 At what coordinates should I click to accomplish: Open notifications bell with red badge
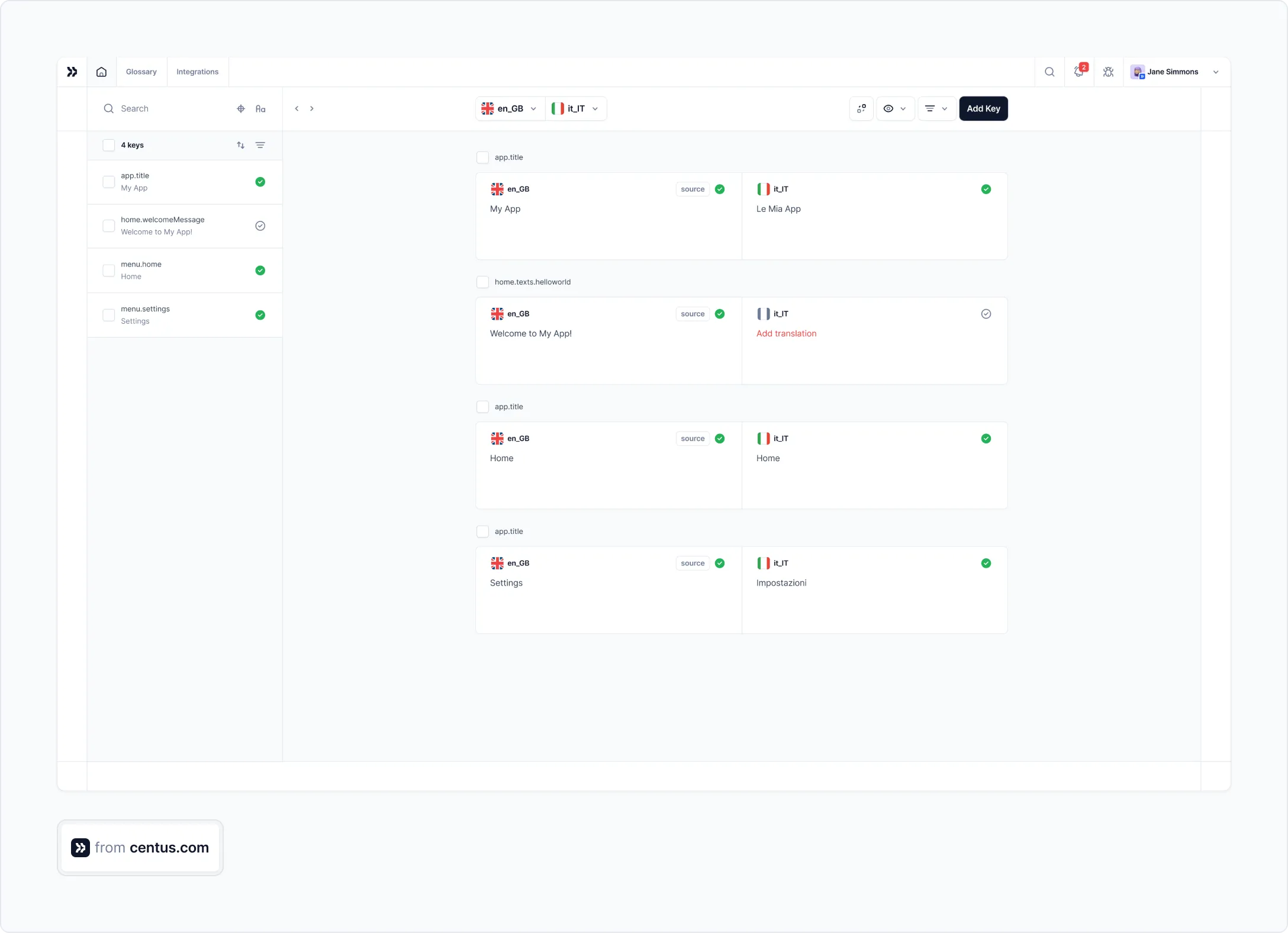coord(1079,72)
